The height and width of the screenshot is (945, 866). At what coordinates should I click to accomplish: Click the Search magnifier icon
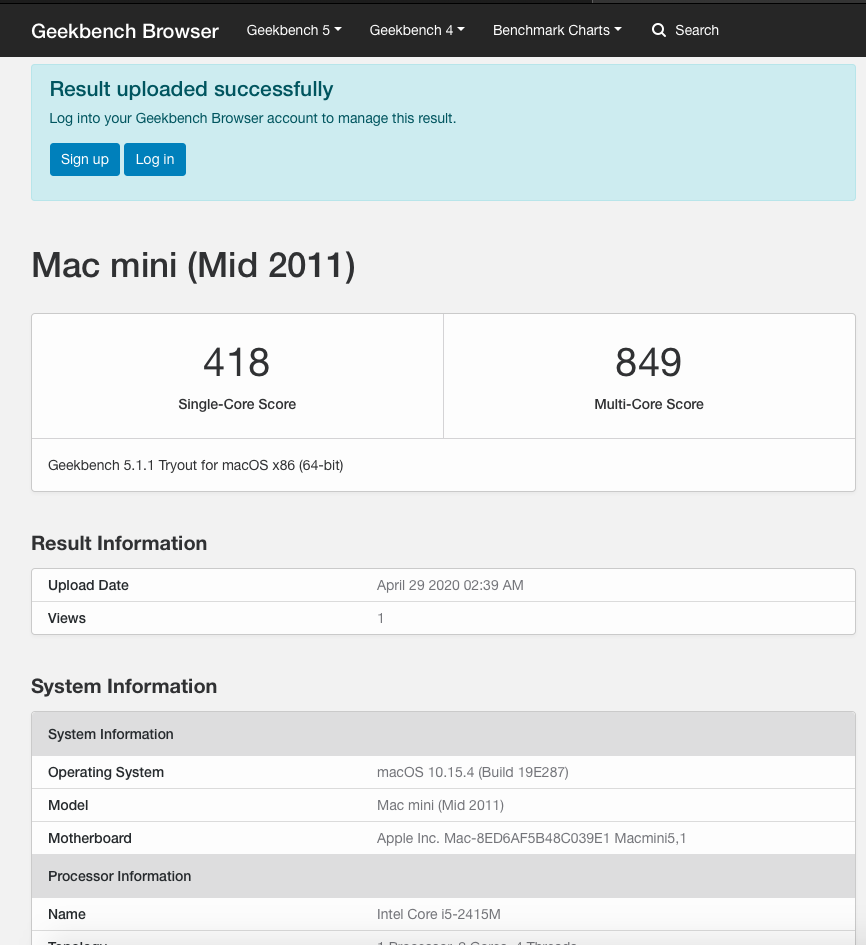(659, 30)
